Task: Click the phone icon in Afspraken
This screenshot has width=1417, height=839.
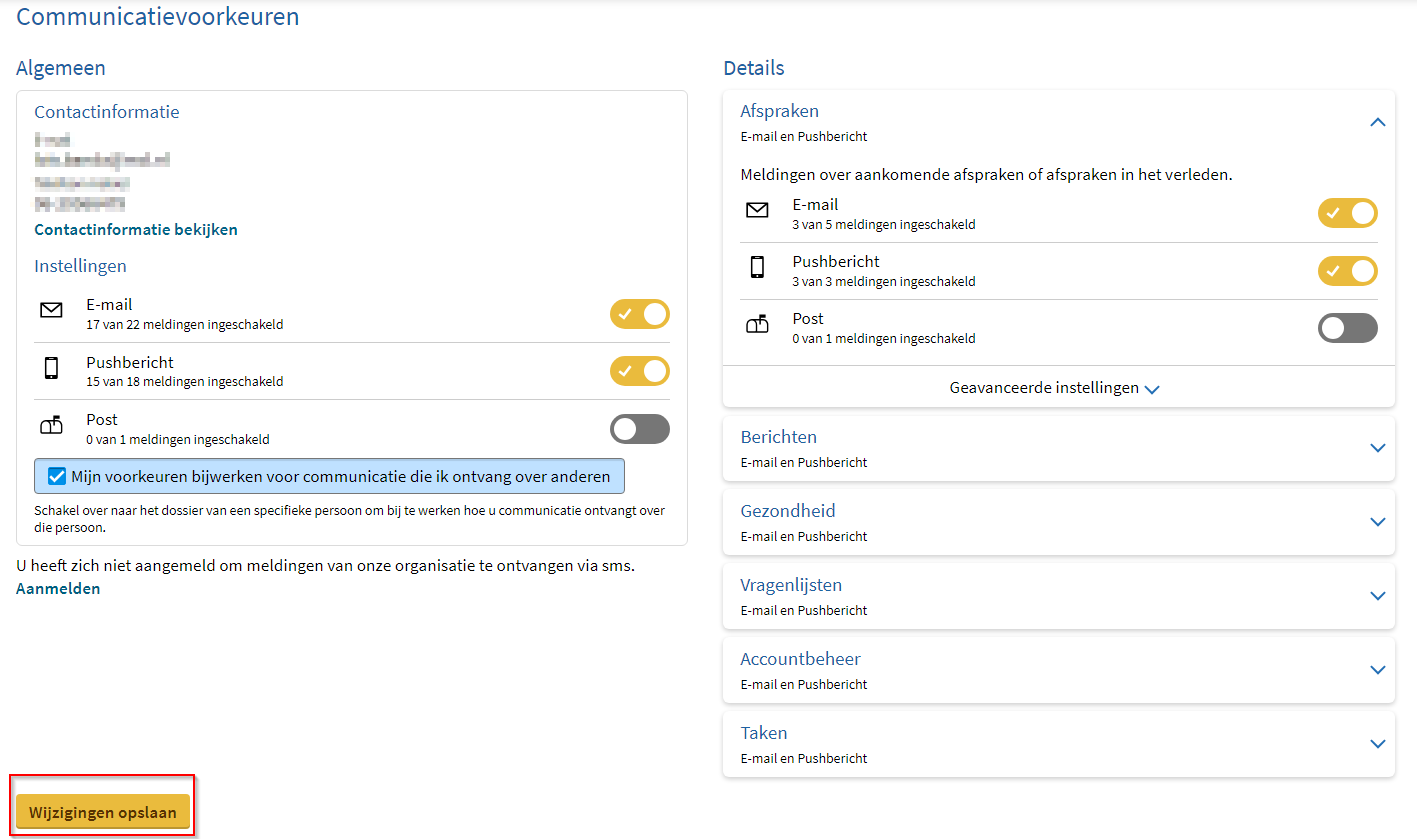Action: point(757,268)
